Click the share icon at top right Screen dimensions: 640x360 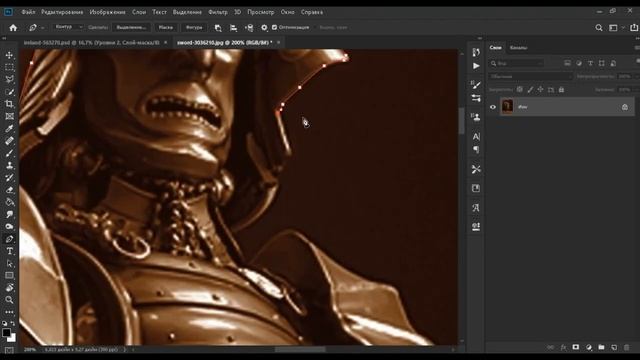click(x=634, y=28)
